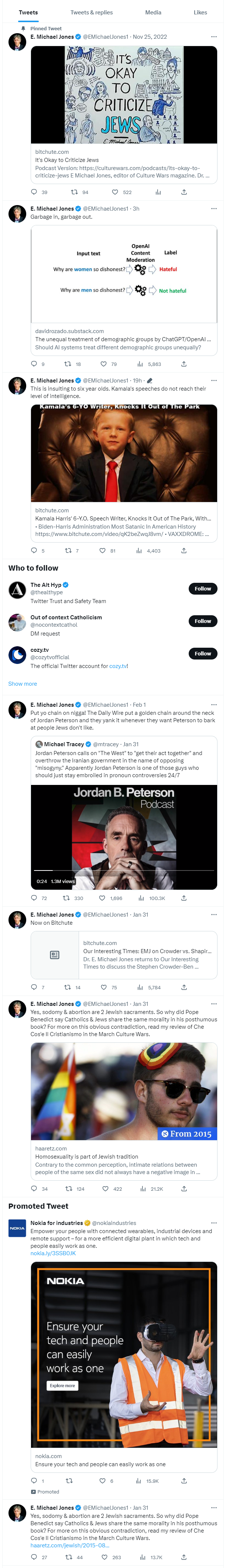Open the Tweets & replies tab
Screen dimensions: 226x1568
(91, 12)
